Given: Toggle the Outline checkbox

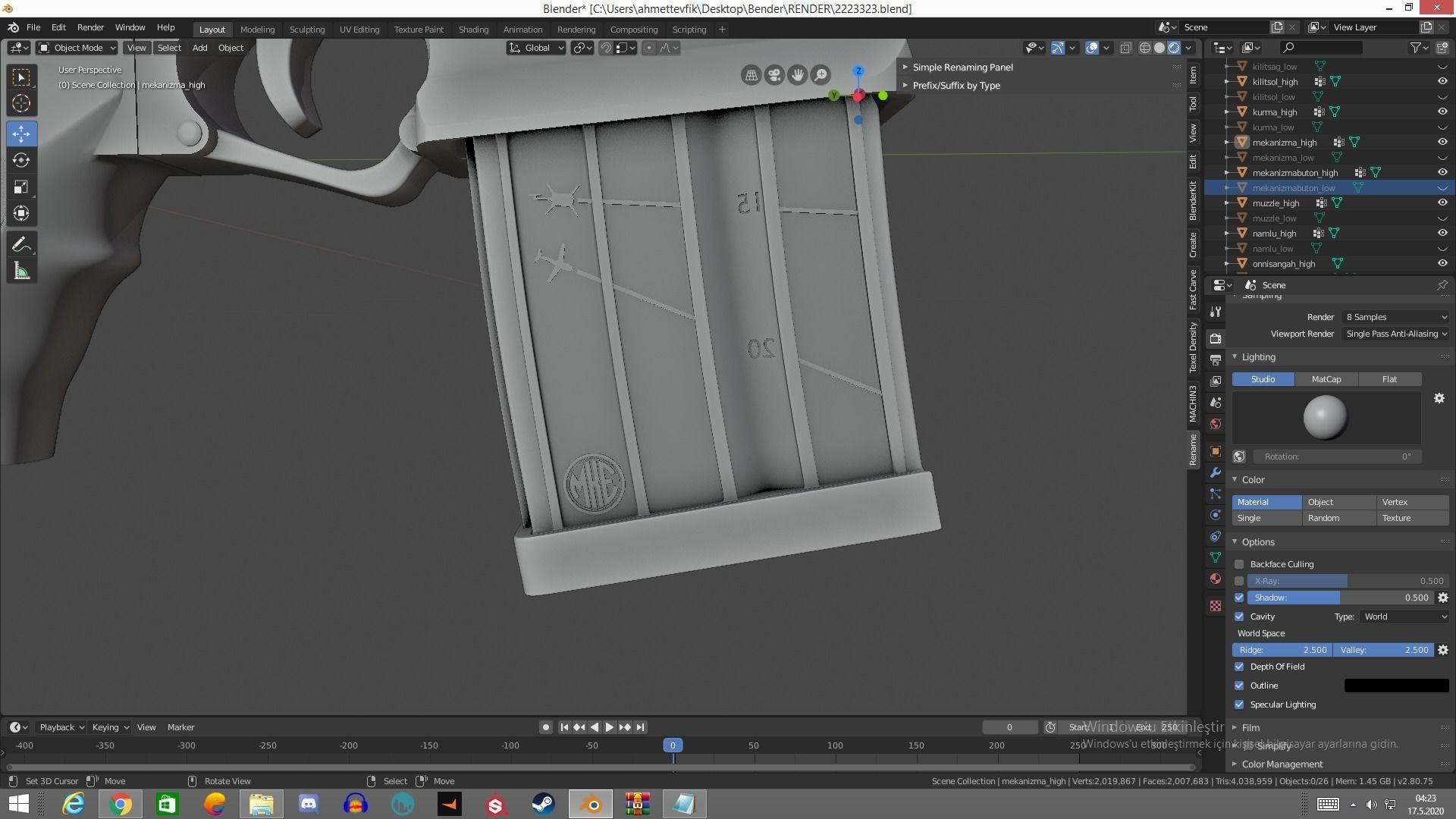Looking at the screenshot, I should [x=1239, y=686].
